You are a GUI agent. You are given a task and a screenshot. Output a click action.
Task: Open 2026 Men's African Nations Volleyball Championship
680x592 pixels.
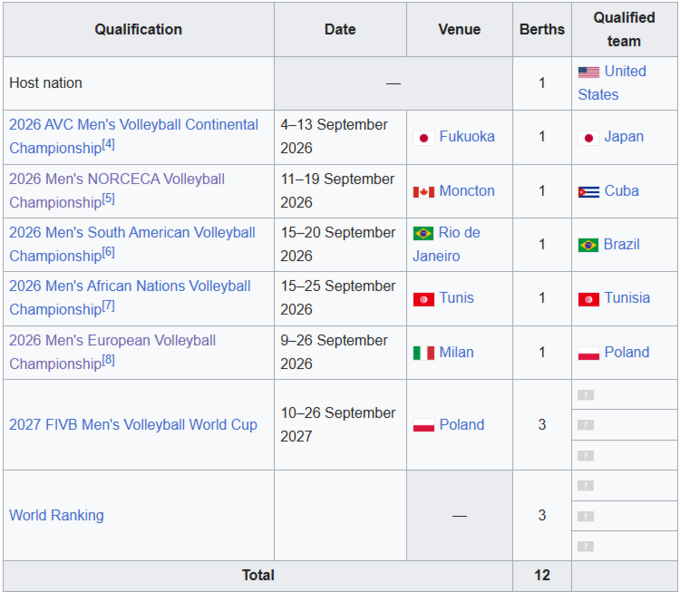point(130,298)
